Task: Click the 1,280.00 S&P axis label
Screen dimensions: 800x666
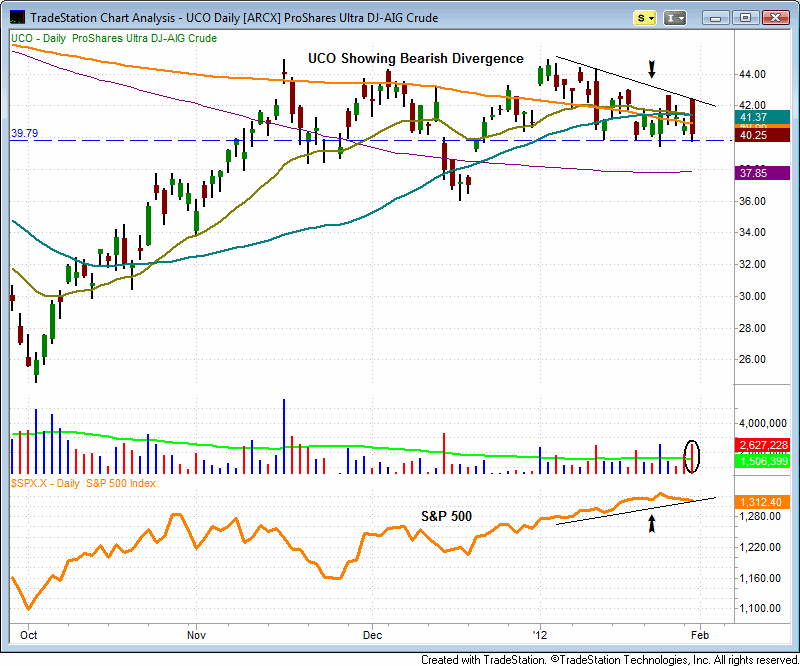Action: tap(760, 516)
